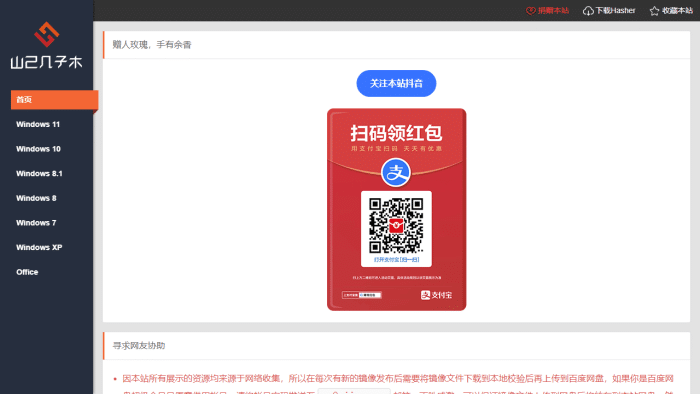The height and width of the screenshot is (394, 700).
Task: Navigate to the Office section
Action: tap(27, 272)
